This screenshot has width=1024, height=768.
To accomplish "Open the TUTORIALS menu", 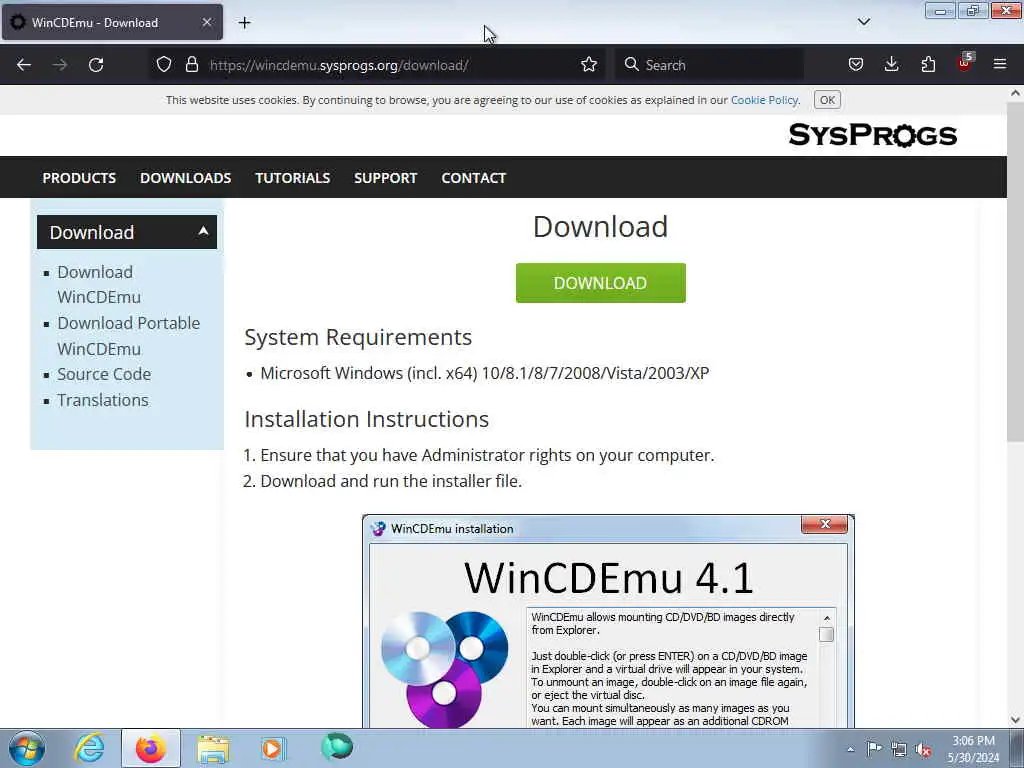I will [293, 178].
